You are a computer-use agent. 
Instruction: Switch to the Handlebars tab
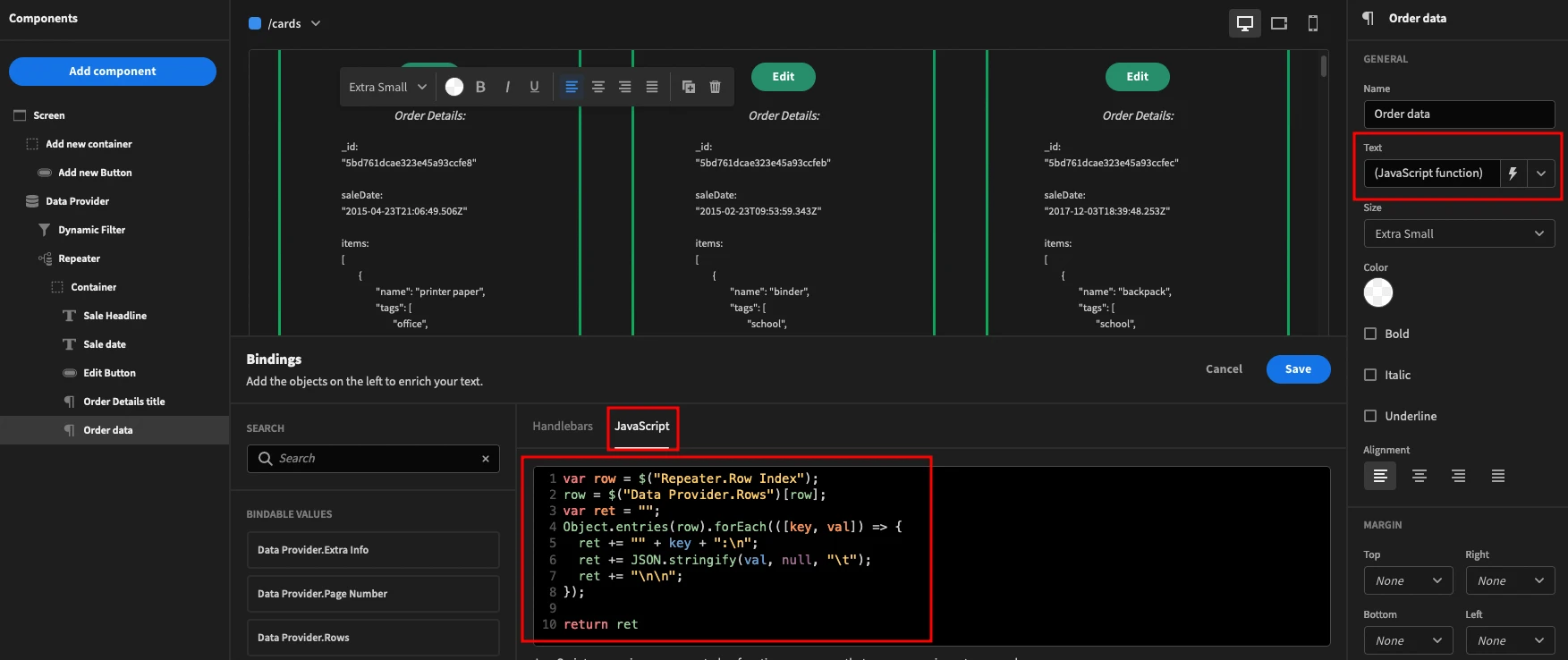563,426
